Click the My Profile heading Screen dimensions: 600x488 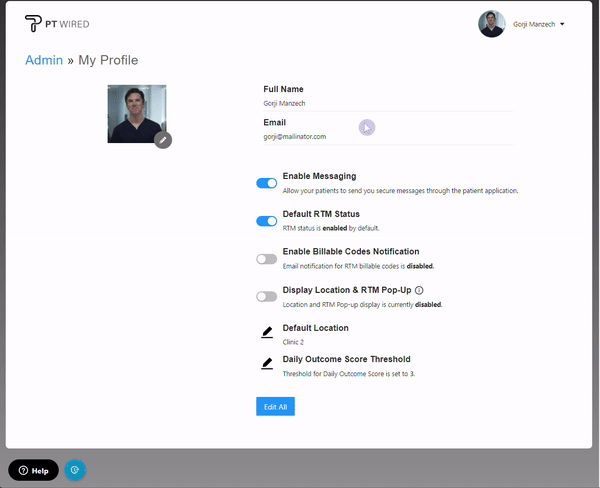point(108,60)
